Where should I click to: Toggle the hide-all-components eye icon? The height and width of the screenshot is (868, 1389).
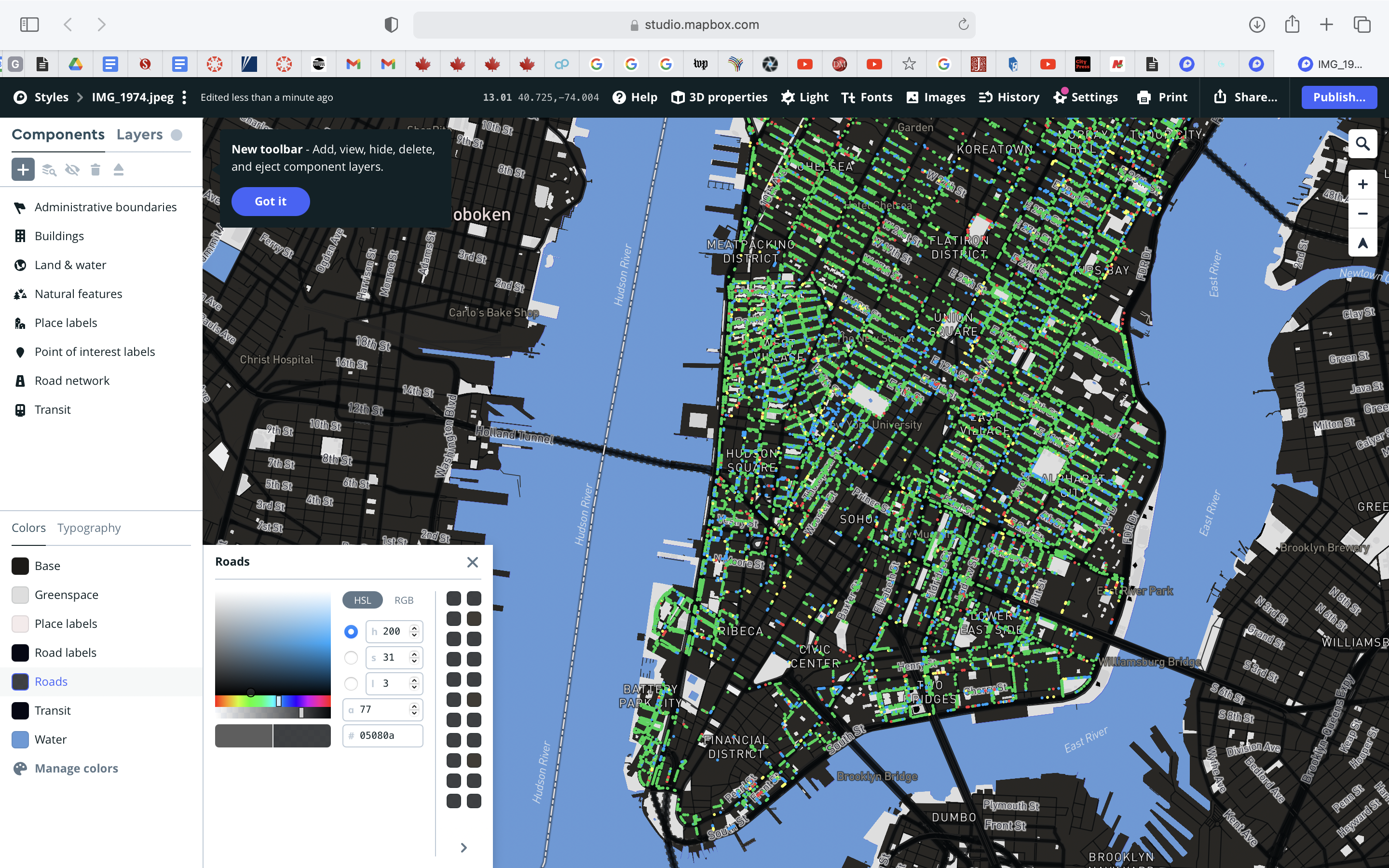coord(72,170)
